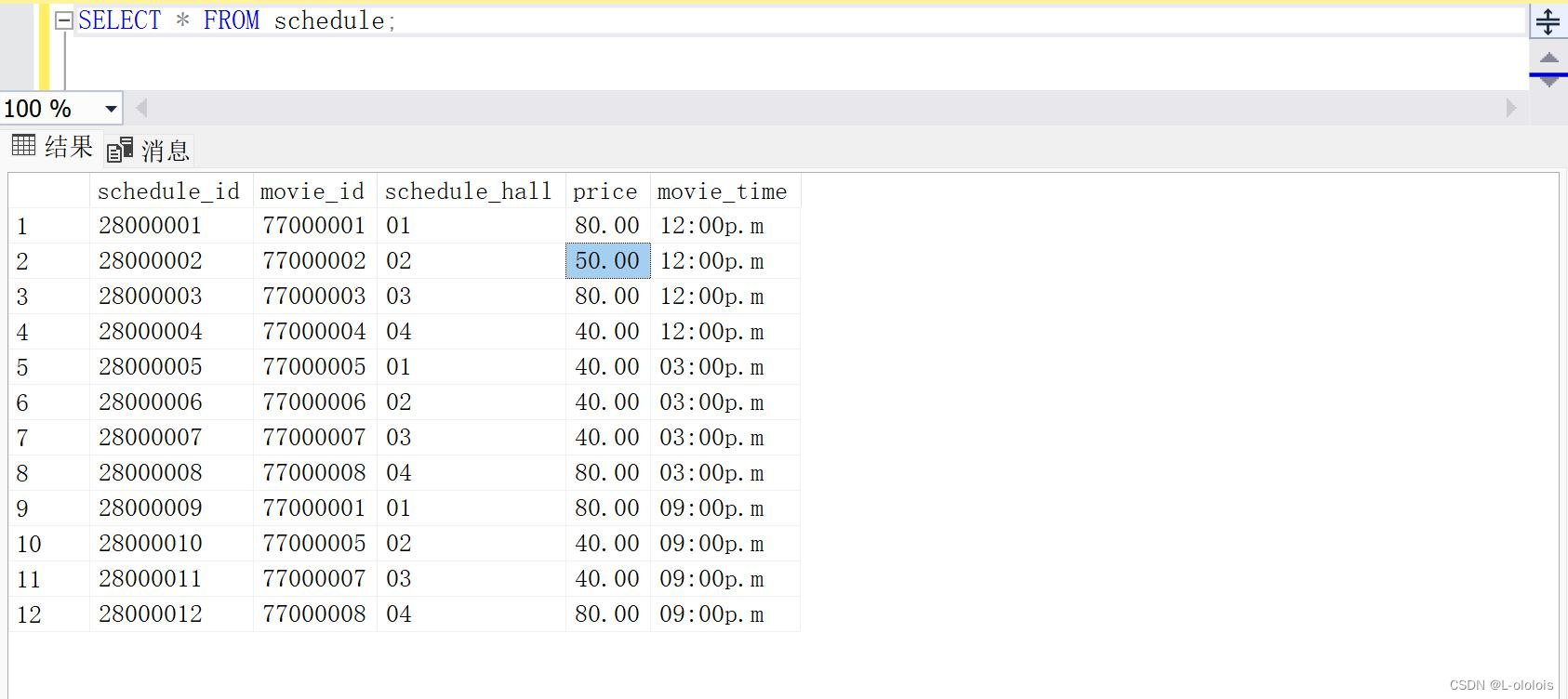This screenshot has height=699, width=1568.
Task: Click schedule_id cell 28000005
Action: tap(171, 367)
